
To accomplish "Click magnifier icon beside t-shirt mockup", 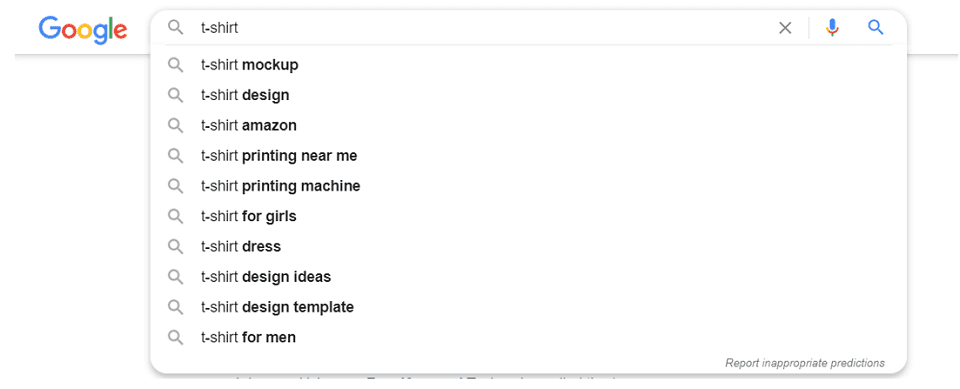I will pos(176,65).
